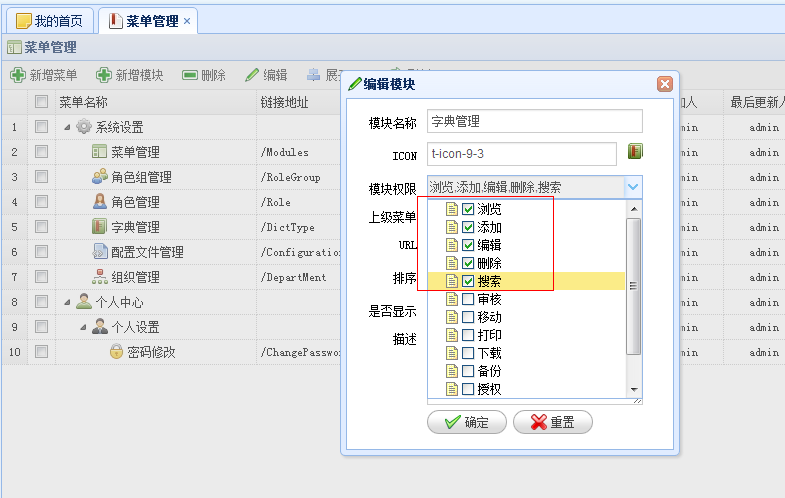
Task: Click the permission list scrollbar thumb
Action: tap(634, 286)
